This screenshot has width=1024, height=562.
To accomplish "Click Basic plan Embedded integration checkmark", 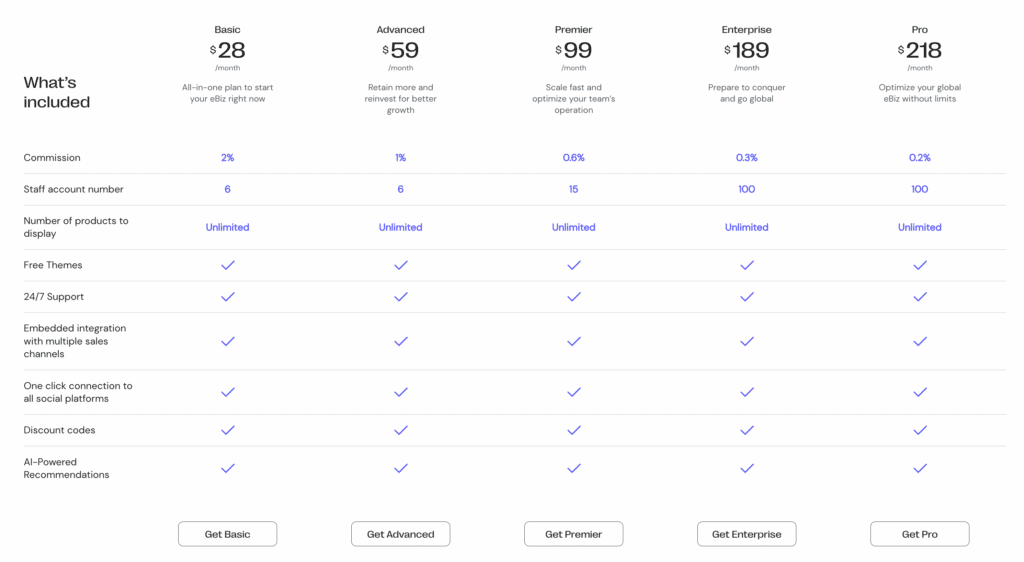I will click(x=227, y=341).
